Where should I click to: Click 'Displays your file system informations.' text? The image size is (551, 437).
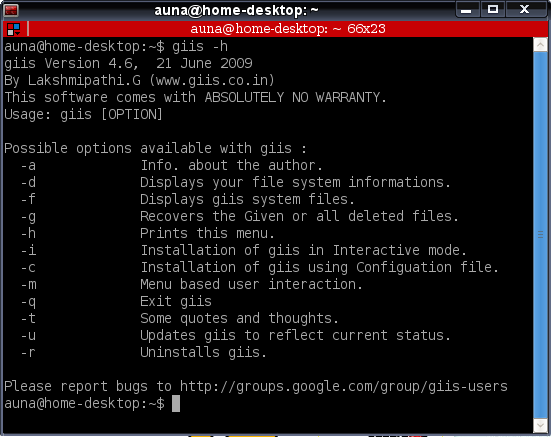click(x=295, y=183)
